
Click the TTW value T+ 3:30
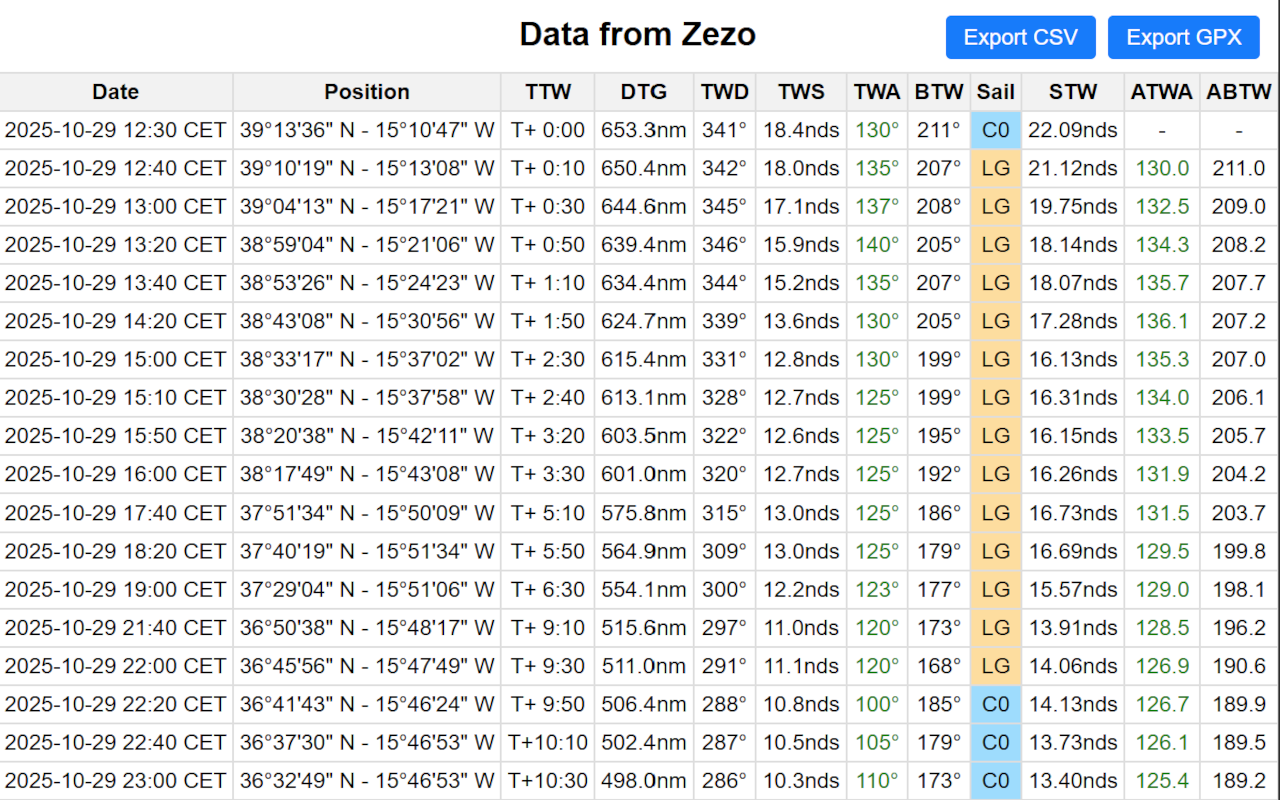coord(548,474)
